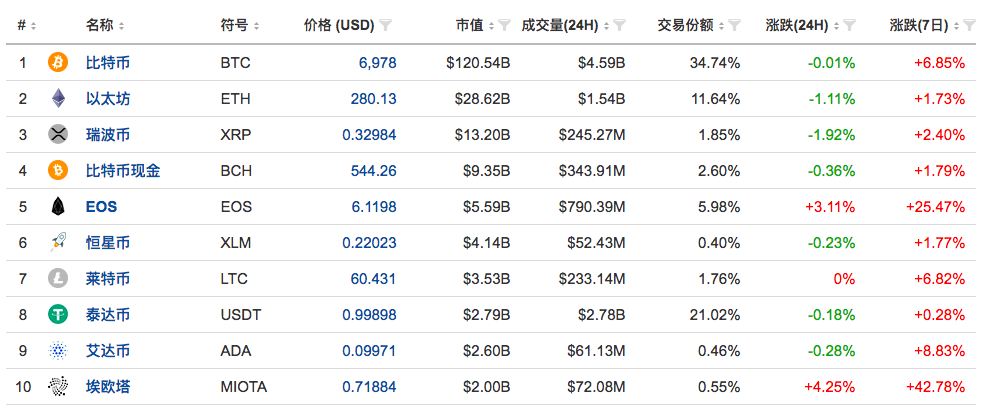Click the EOS logo icon
This screenshot has width=989, height=407.
click(x=58, y=207)
